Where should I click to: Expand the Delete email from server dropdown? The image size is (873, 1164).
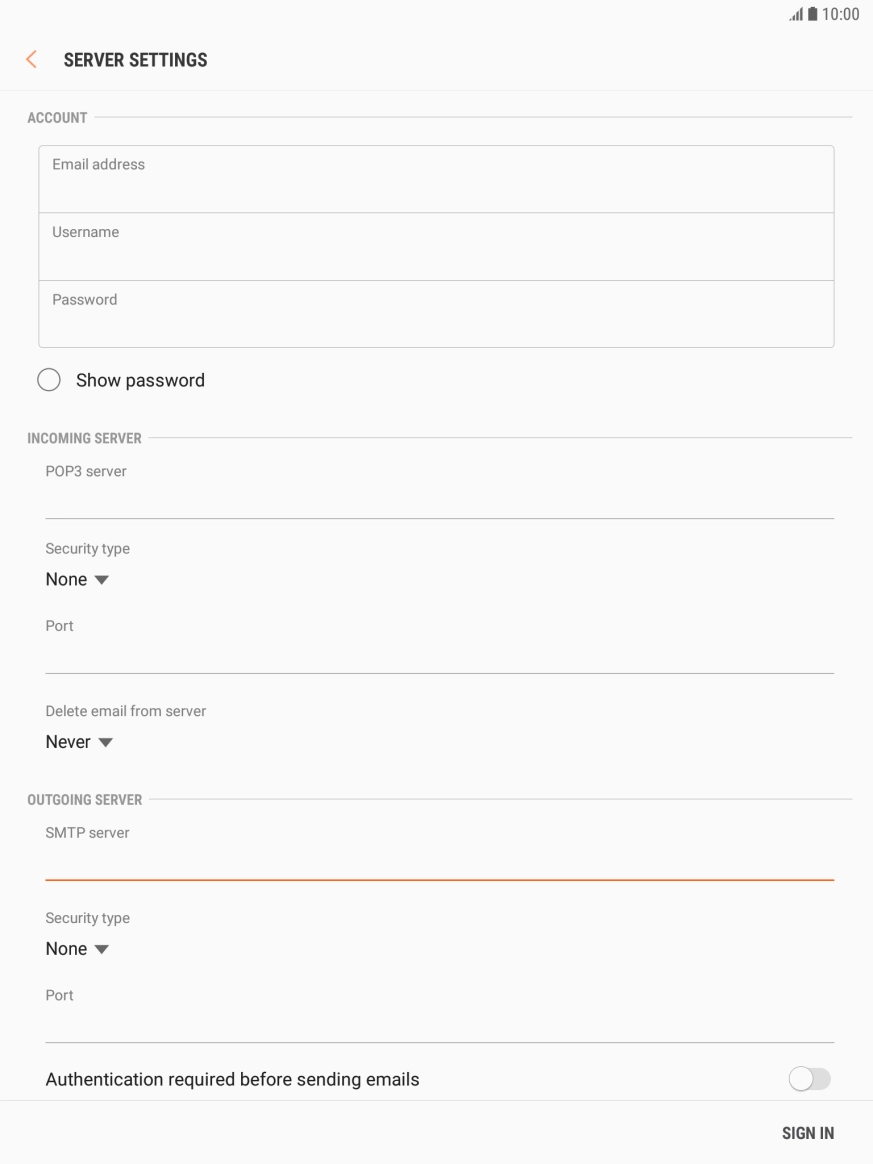click(x=79, y=742)
